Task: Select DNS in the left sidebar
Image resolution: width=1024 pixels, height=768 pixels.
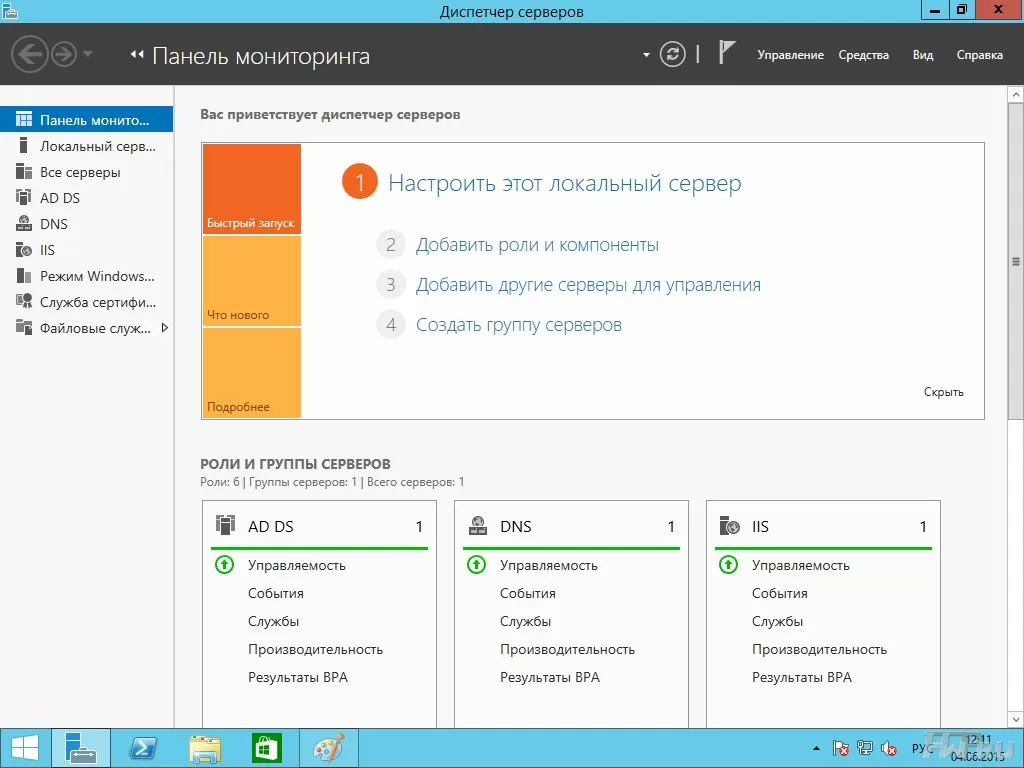Action: [54, 224]
